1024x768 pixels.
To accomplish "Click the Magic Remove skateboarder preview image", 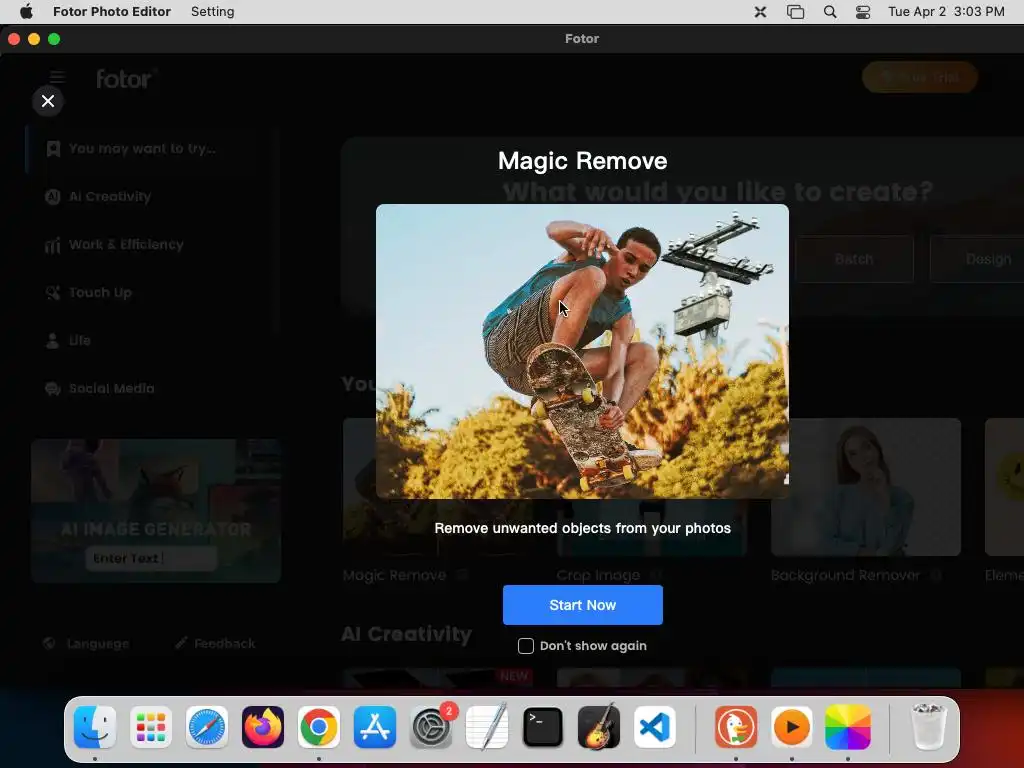I will (x=583, y=351).
